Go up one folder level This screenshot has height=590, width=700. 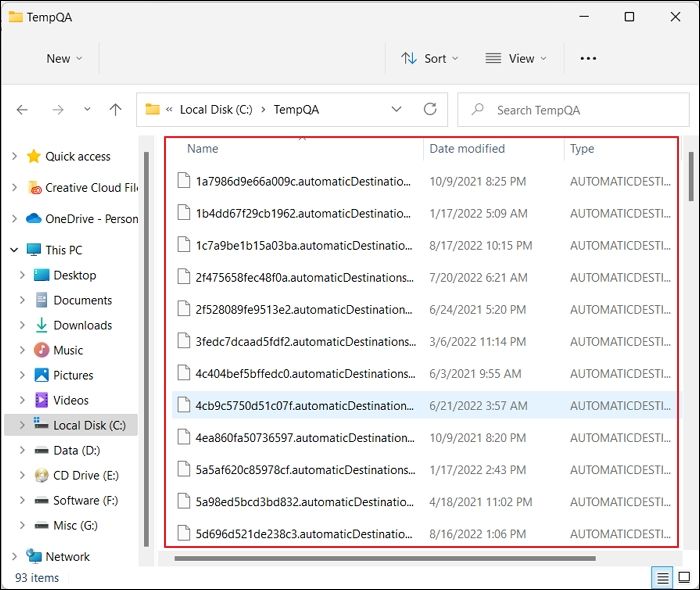click(x=116, y=110)
